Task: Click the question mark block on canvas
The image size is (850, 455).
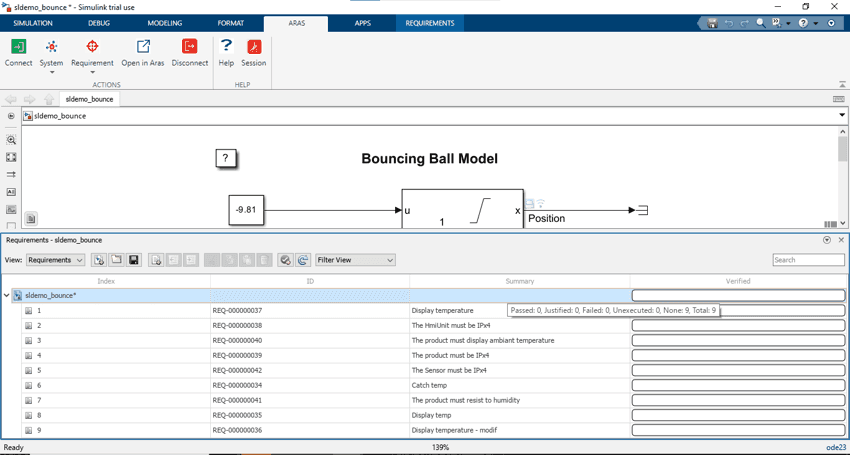Action: click(226, 158)
